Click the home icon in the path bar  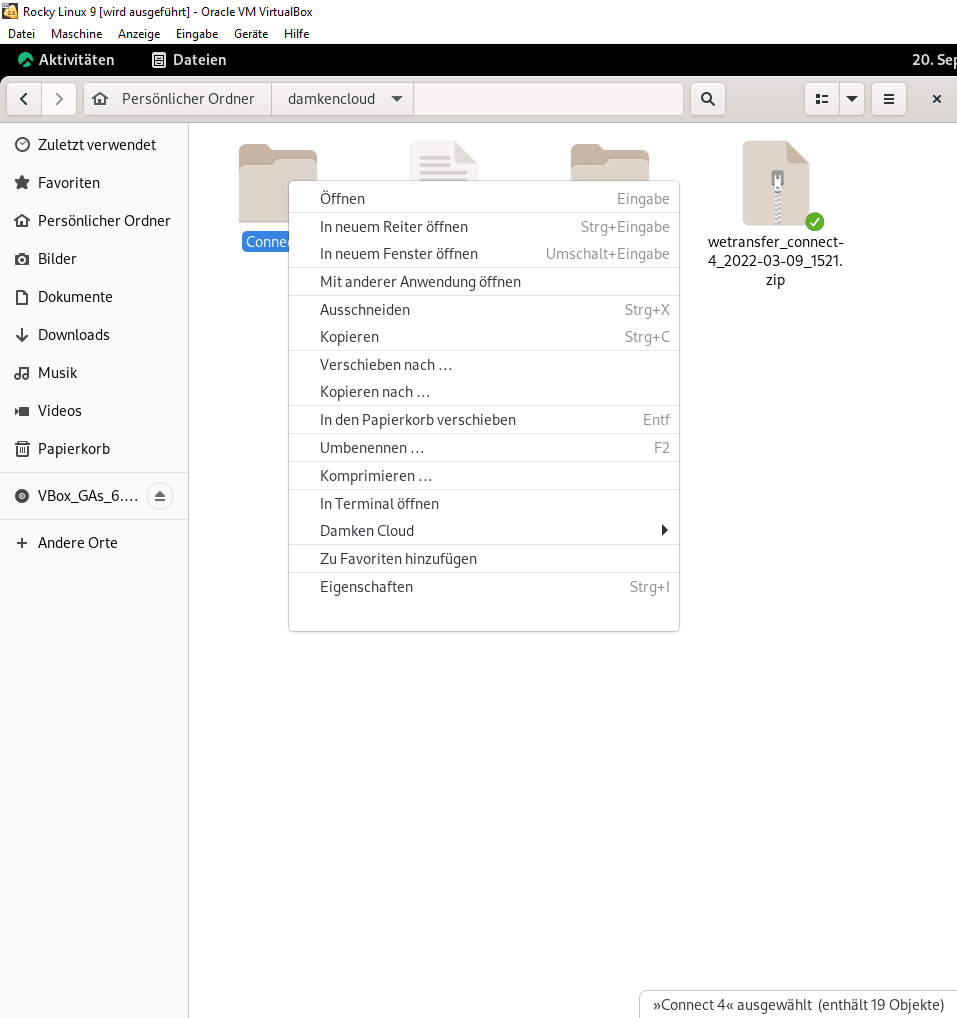[100, 99]
